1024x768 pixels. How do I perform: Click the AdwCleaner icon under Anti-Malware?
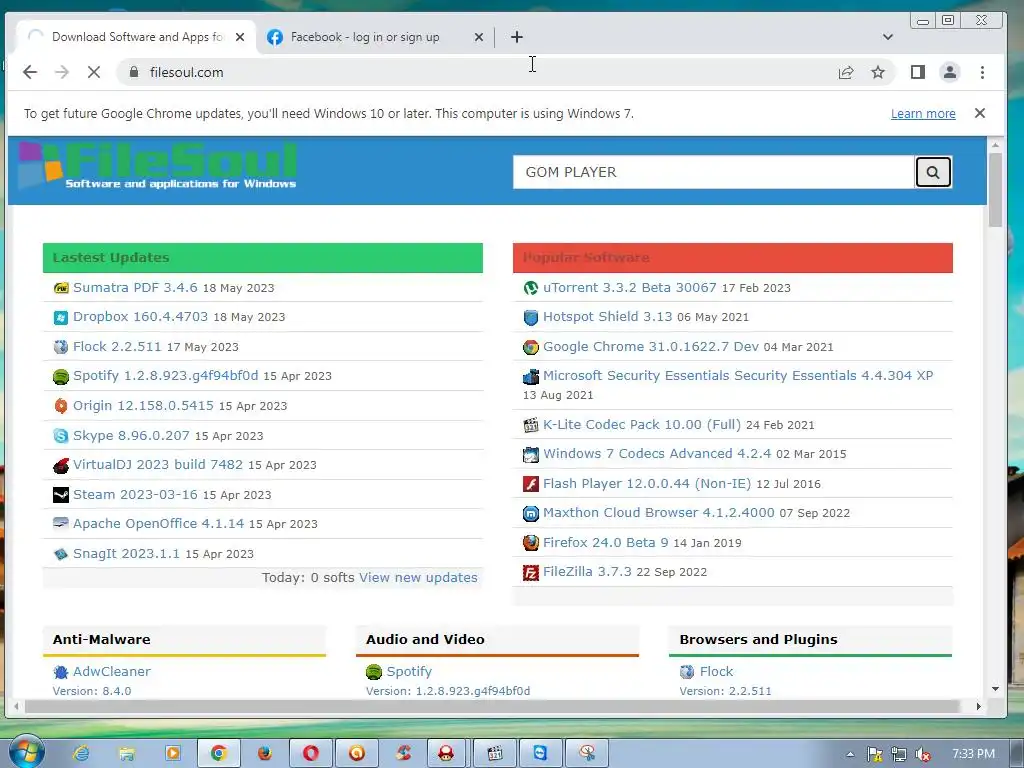(61, 672)
